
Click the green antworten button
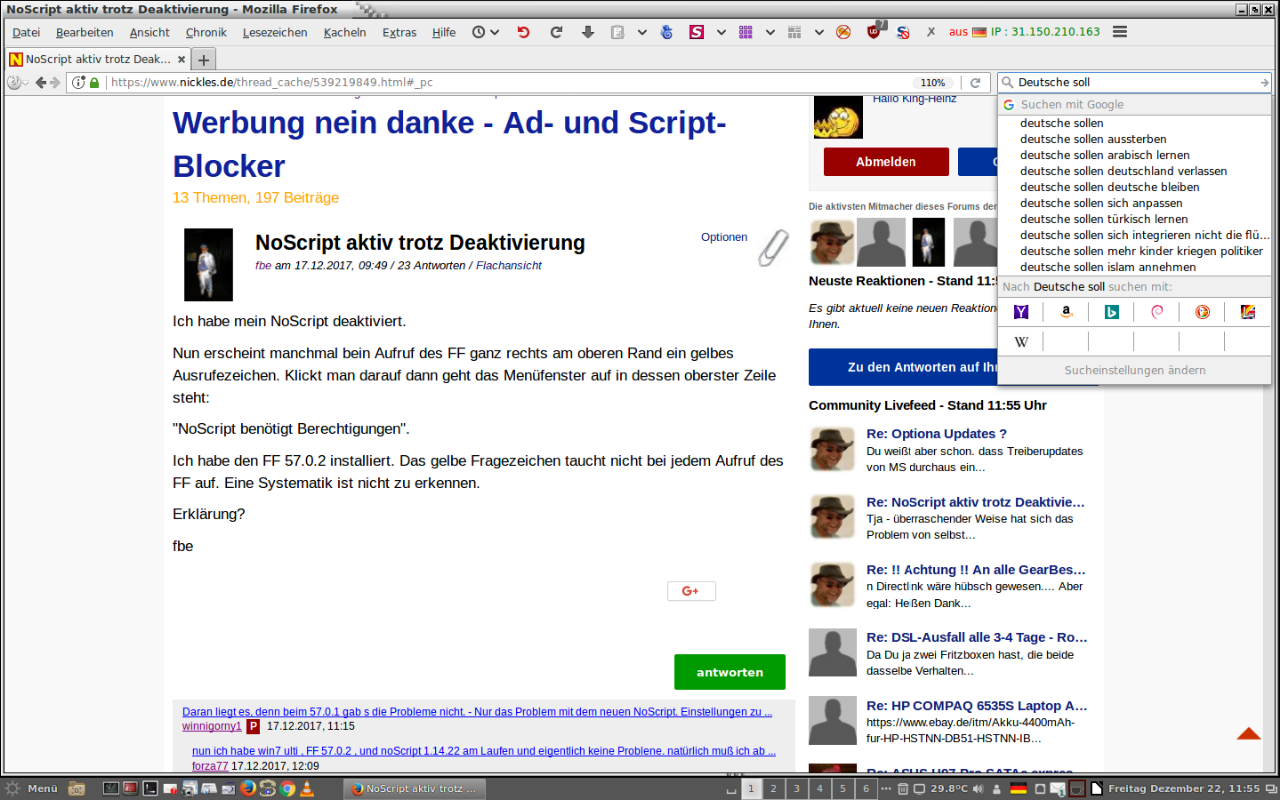pyautogui.click(x=730, y=672)
